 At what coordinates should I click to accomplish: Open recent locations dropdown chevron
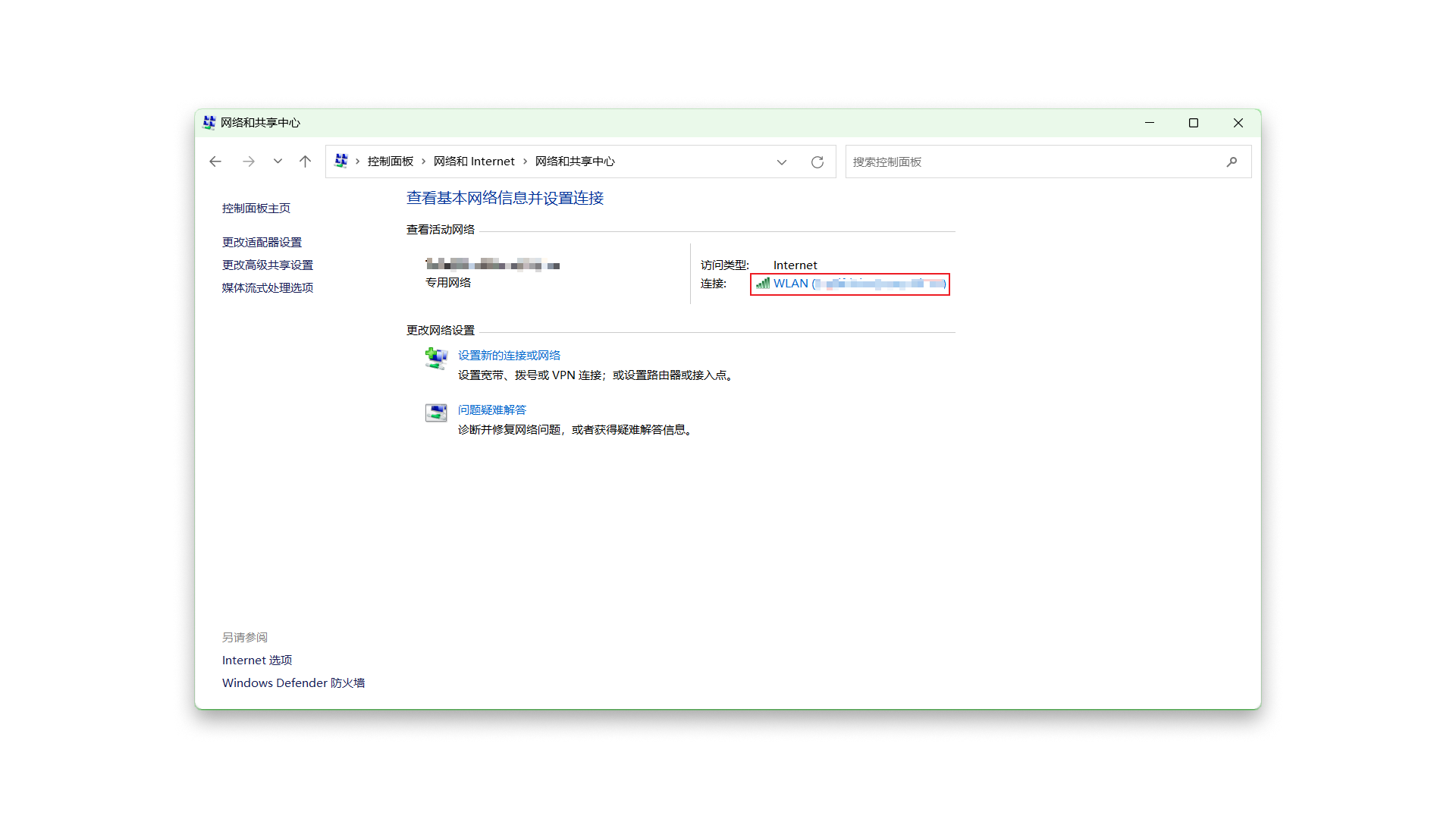[x=278, y=162]
